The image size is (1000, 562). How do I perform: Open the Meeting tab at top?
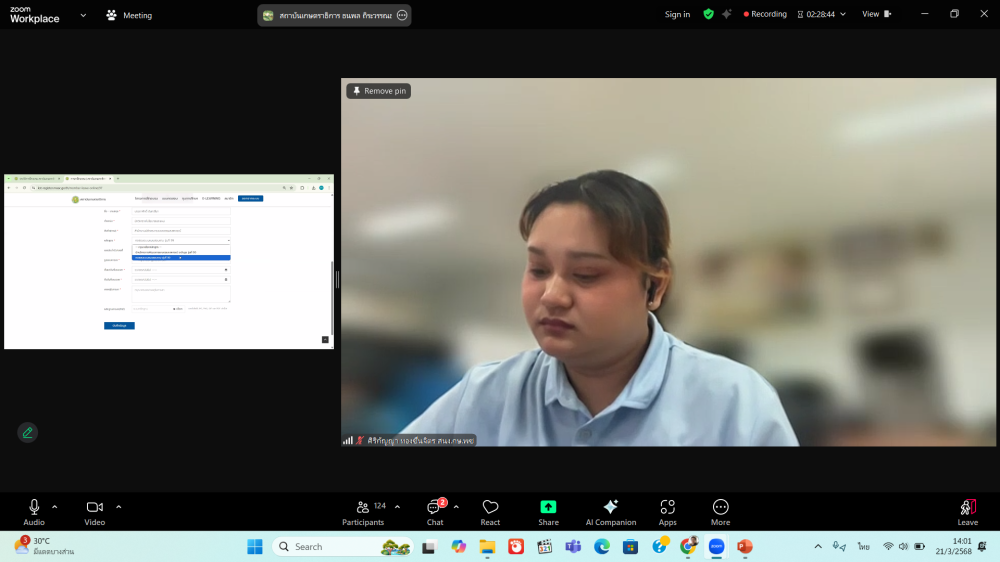click(129, 15)
